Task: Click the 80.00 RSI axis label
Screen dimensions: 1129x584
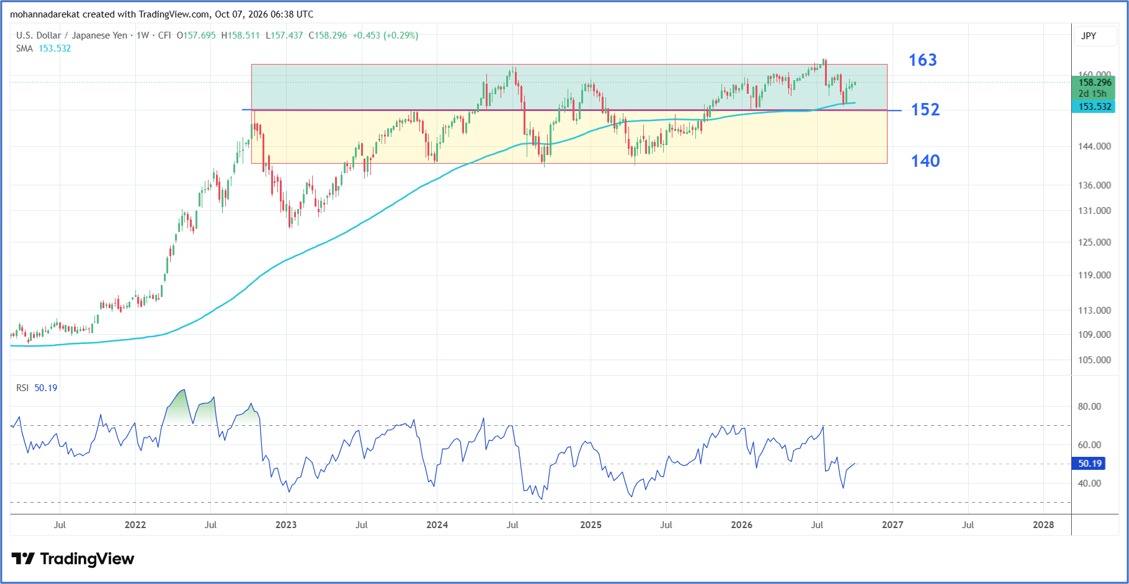Action: (x=1091, y=406)
